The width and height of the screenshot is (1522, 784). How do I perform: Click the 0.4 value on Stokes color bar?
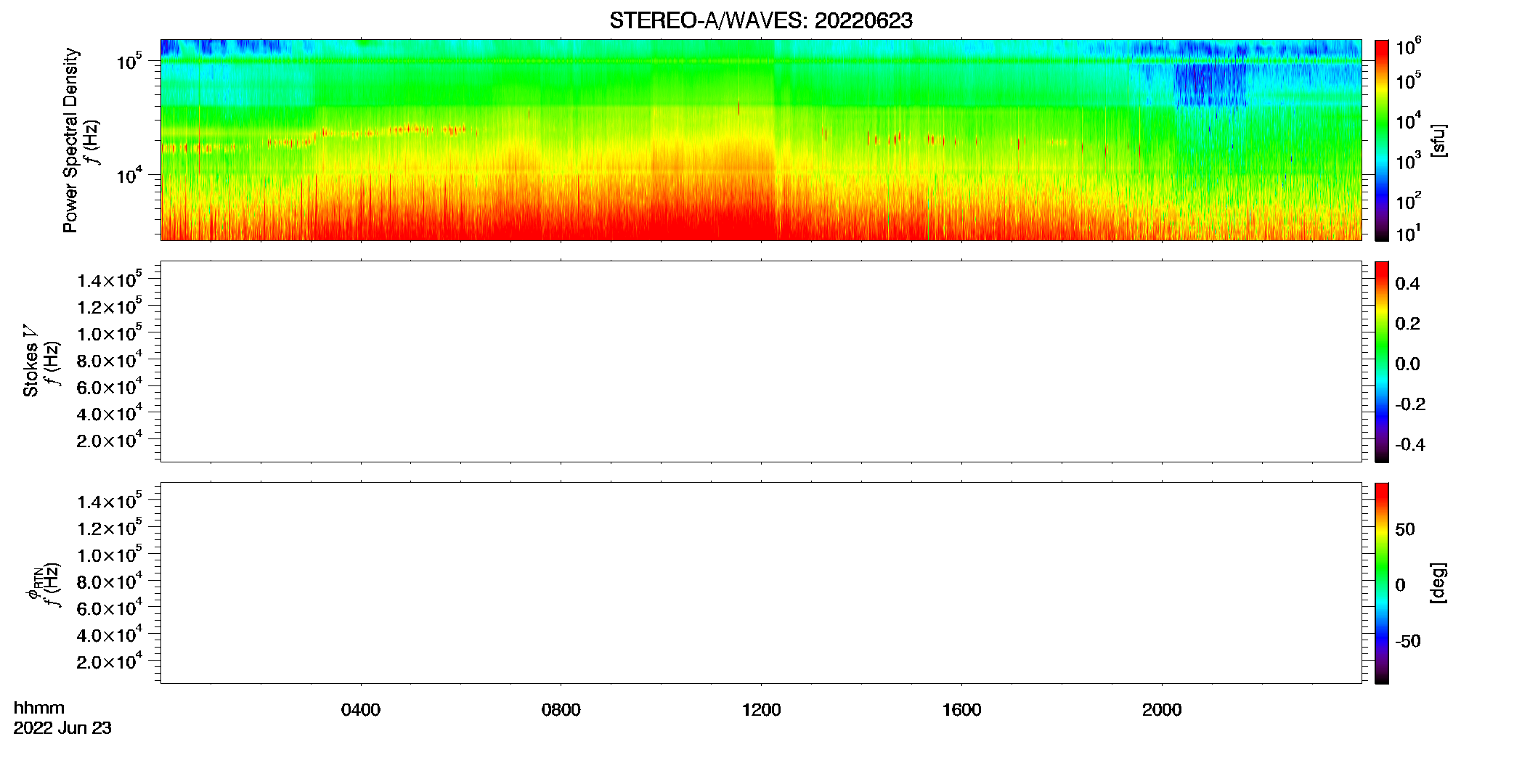click(x=1407, y=284)
